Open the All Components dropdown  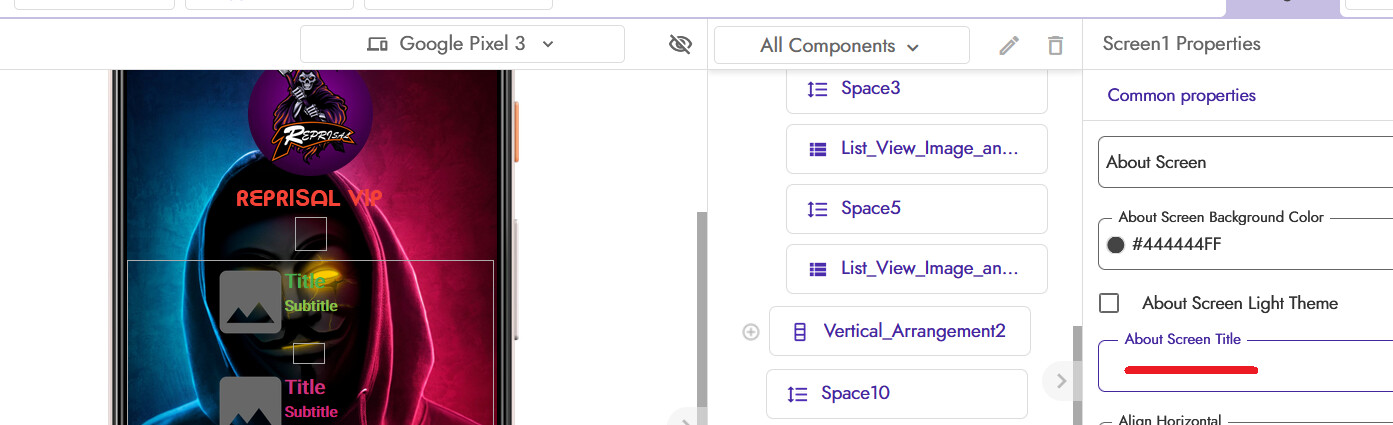tap(842, 45)
